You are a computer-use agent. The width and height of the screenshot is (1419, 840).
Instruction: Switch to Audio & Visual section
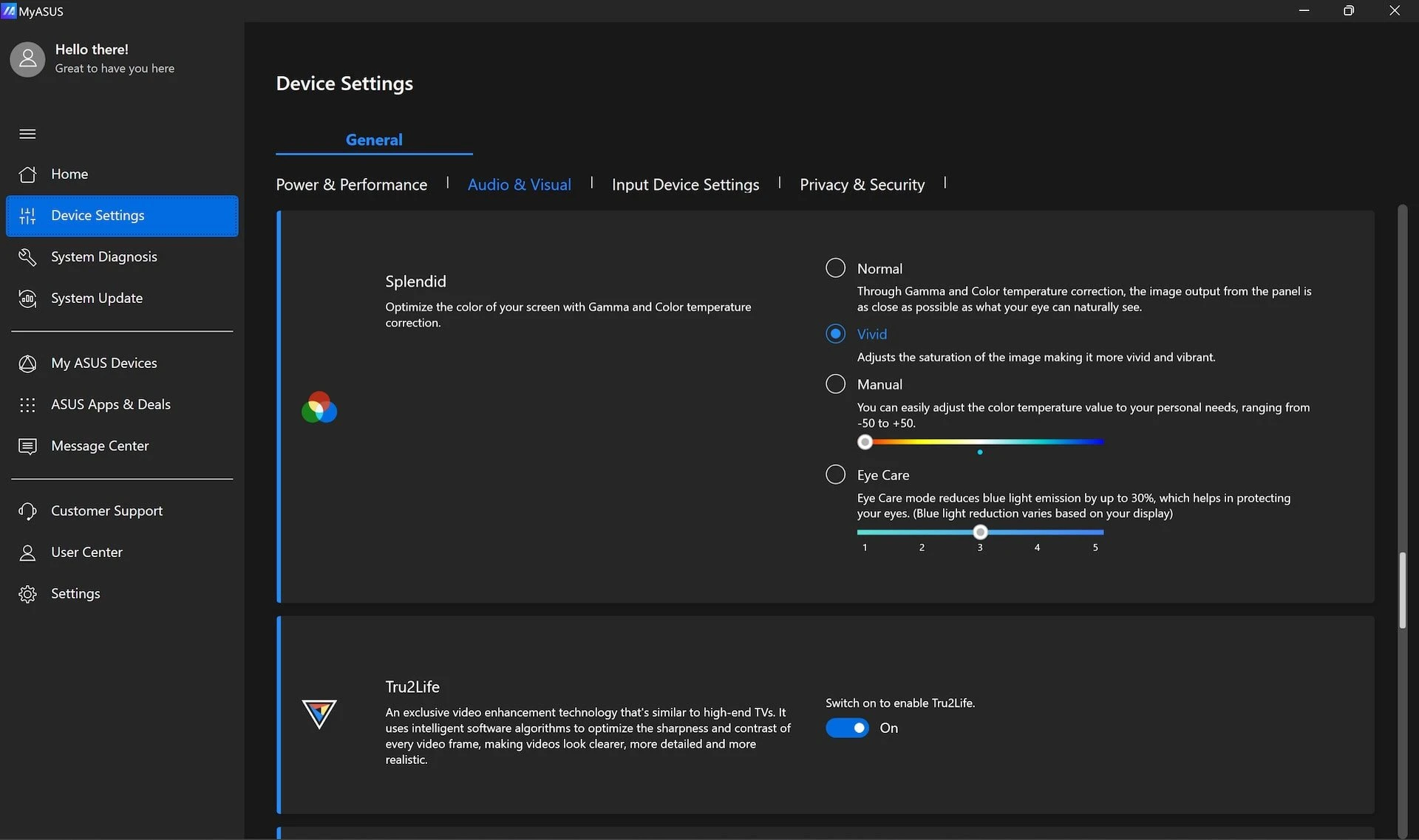tap(519, 185)
